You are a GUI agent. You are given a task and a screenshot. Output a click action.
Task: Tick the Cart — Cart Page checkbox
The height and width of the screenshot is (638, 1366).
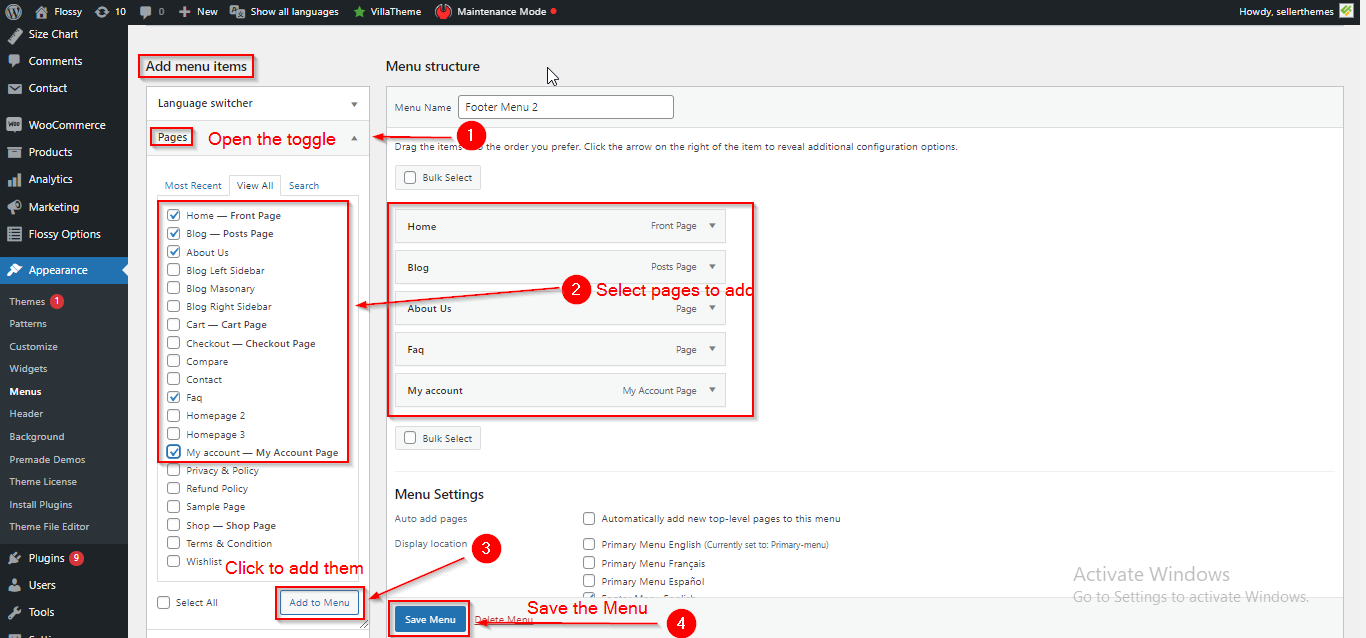pos(174,324)
